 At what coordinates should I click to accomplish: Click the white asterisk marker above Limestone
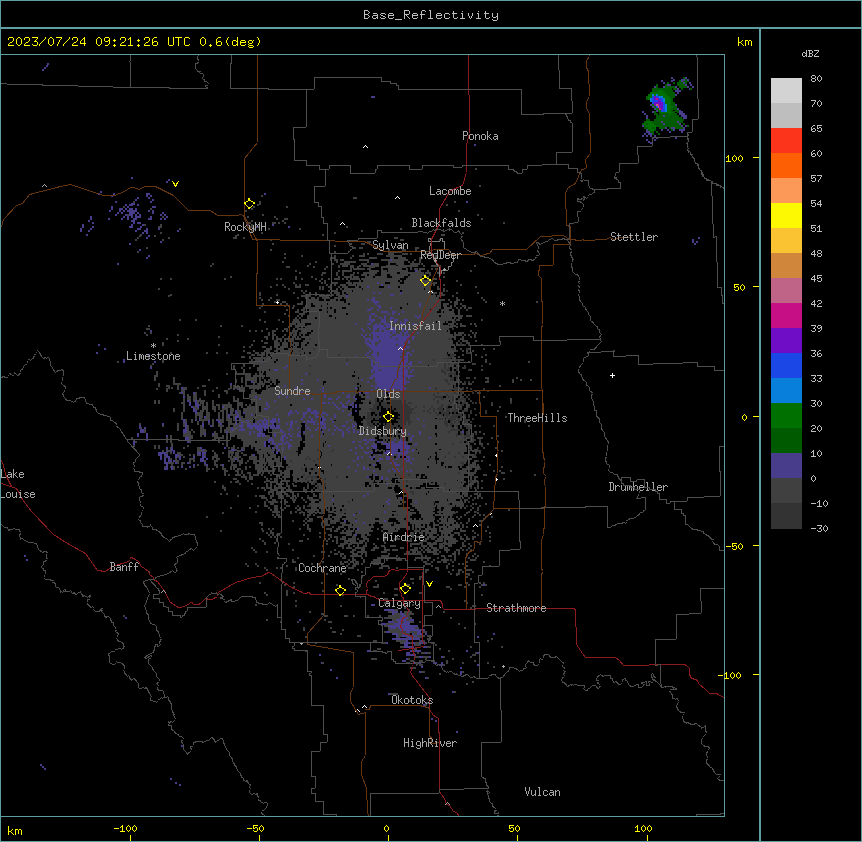tap(153, 346)
